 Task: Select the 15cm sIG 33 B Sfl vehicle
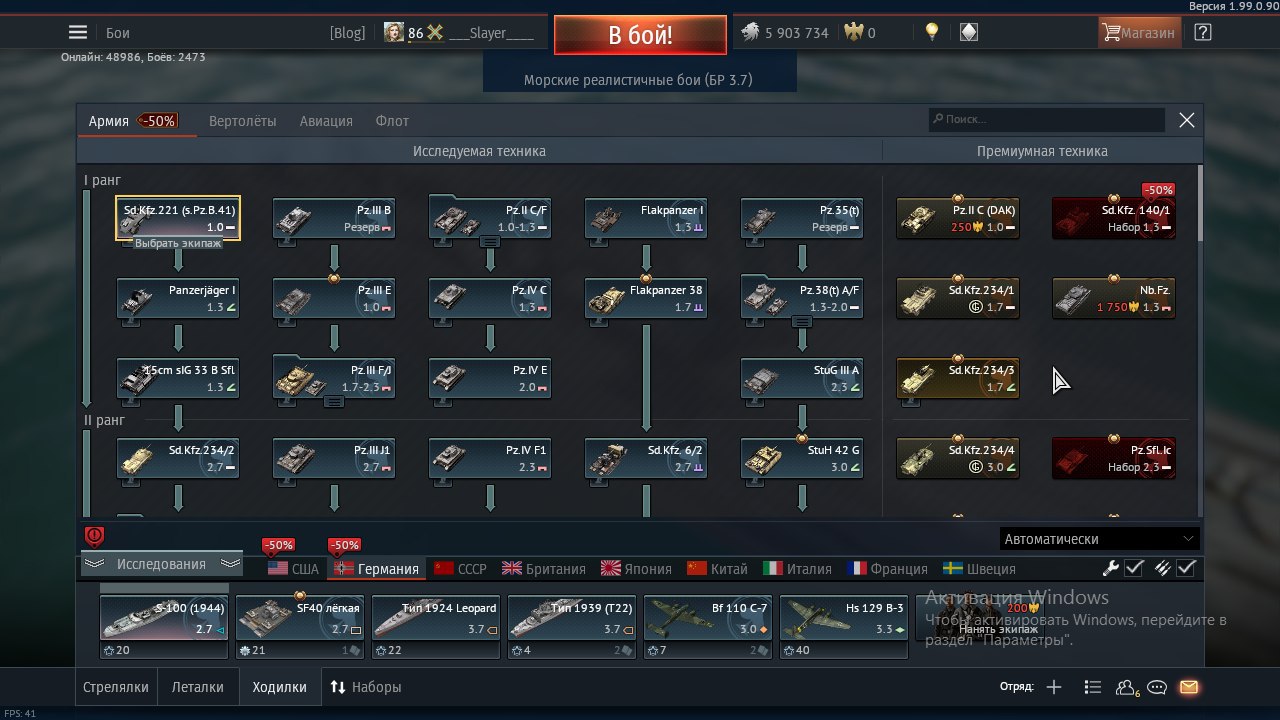178,378
